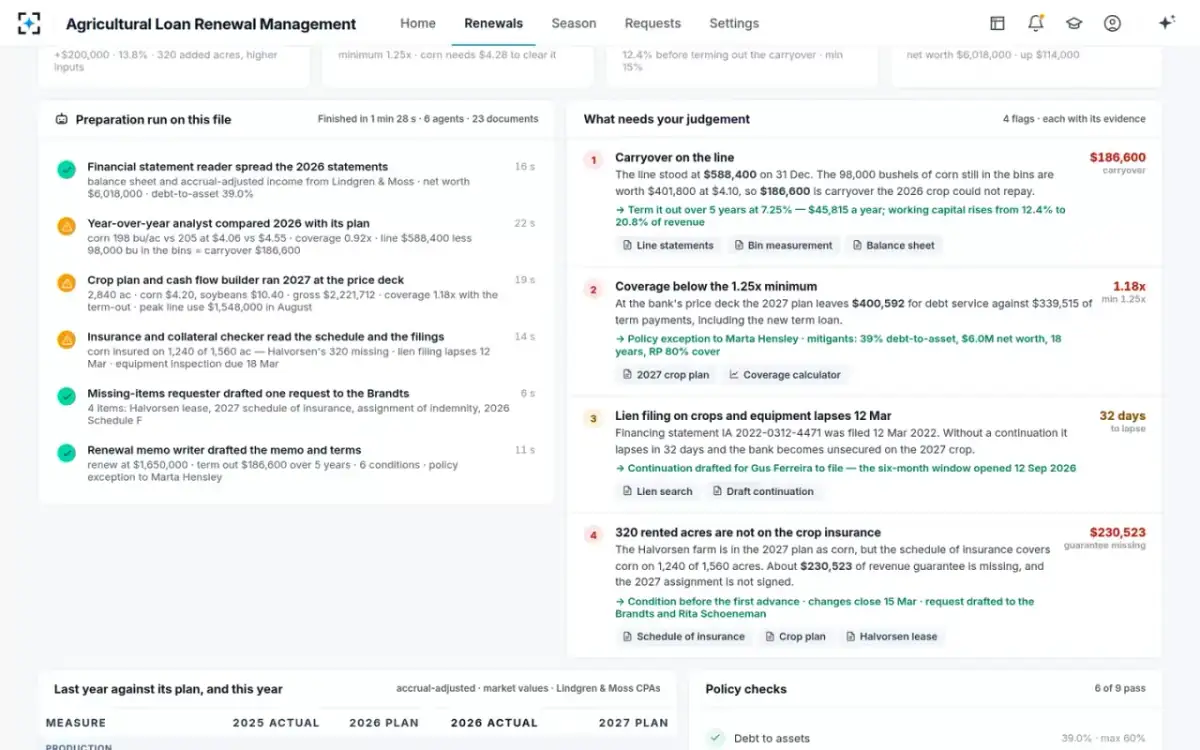Open the Coverage calculator chip
This screenshot has width=1200, height=750.
(785, 375)
